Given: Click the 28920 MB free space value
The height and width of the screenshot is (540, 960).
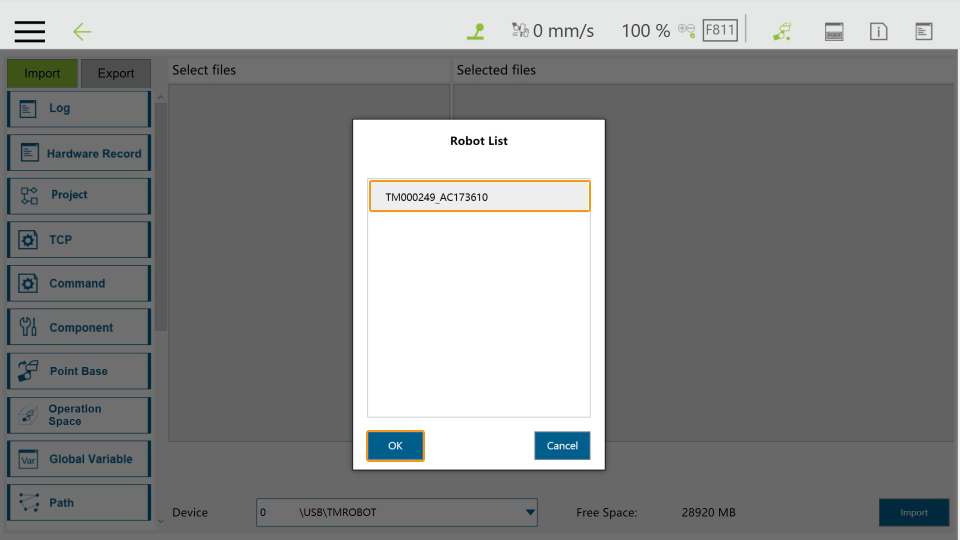Looking at the screenshot, I should coord(708,512).
